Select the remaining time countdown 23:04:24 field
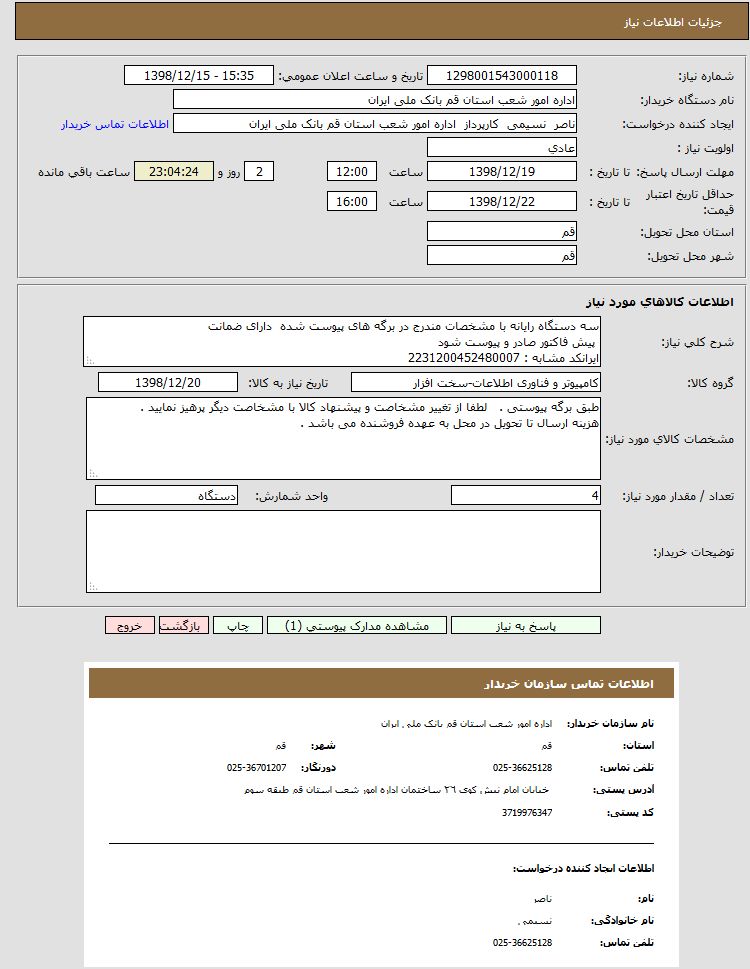Image resolution: width=750 pixels, height=969 pixels. (173, 172)
